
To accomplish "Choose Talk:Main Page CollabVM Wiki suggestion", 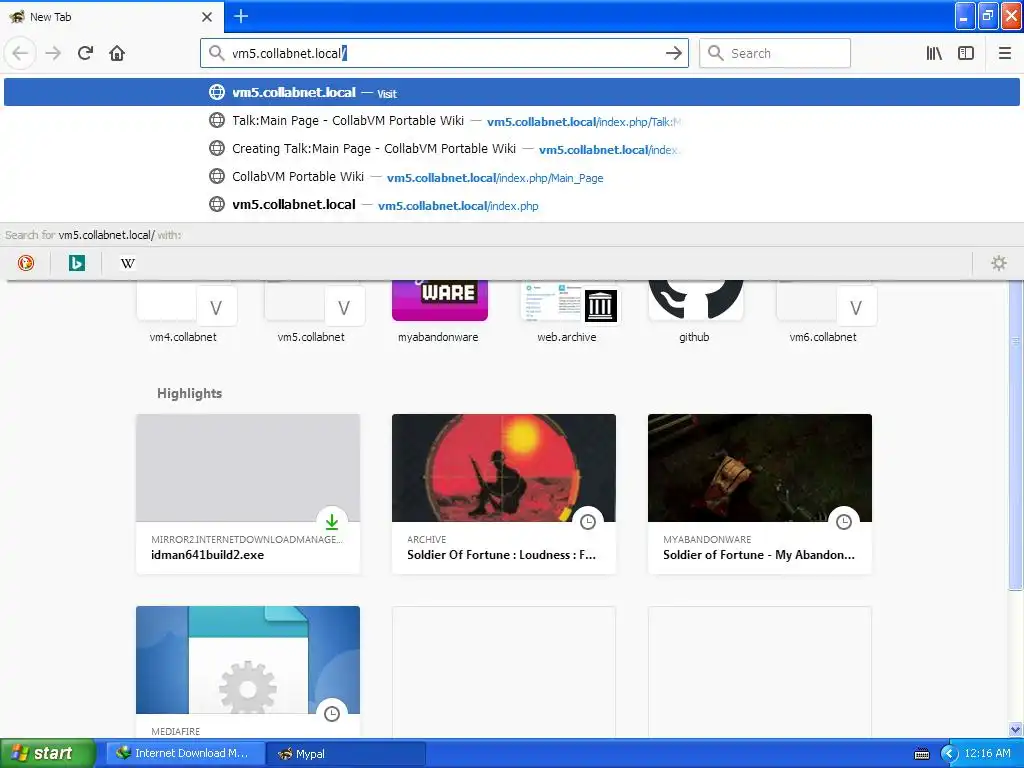I will pyautogui.click(x=512, y=121).
